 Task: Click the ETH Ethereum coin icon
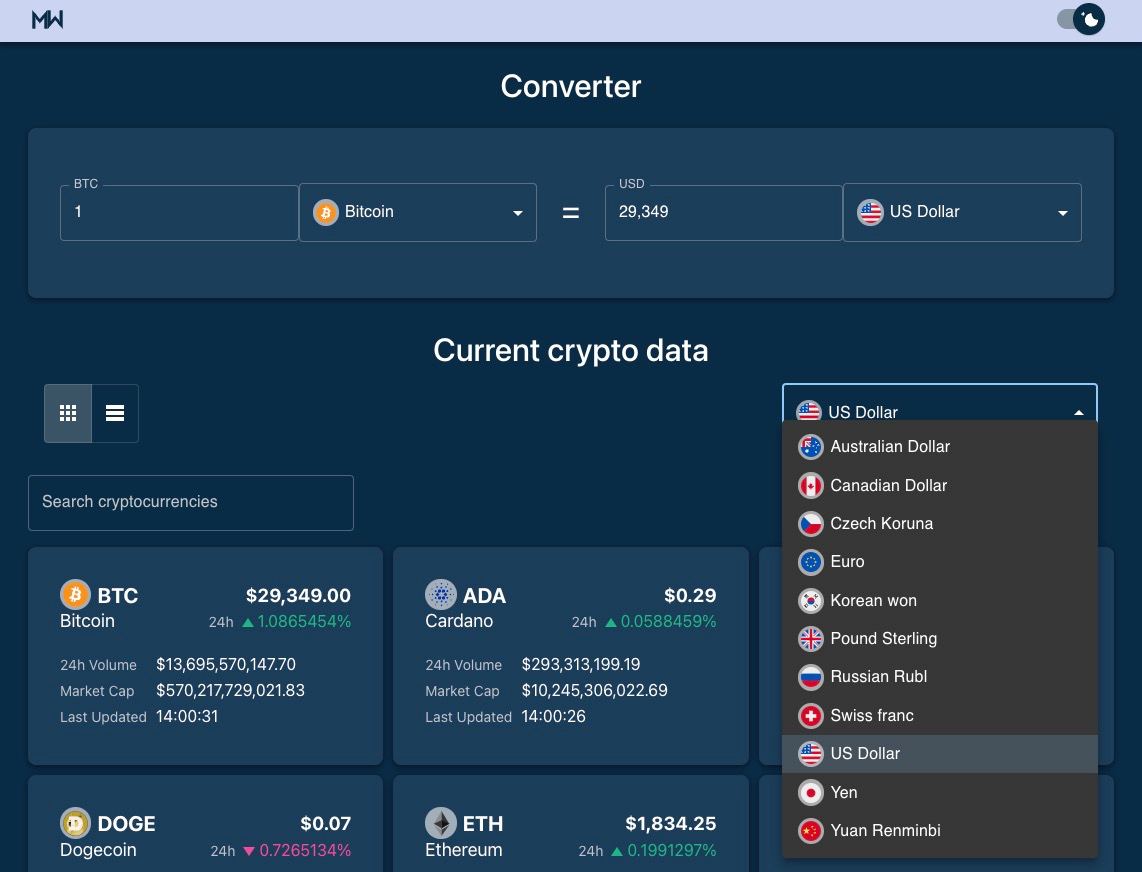(x=441, y=823)
